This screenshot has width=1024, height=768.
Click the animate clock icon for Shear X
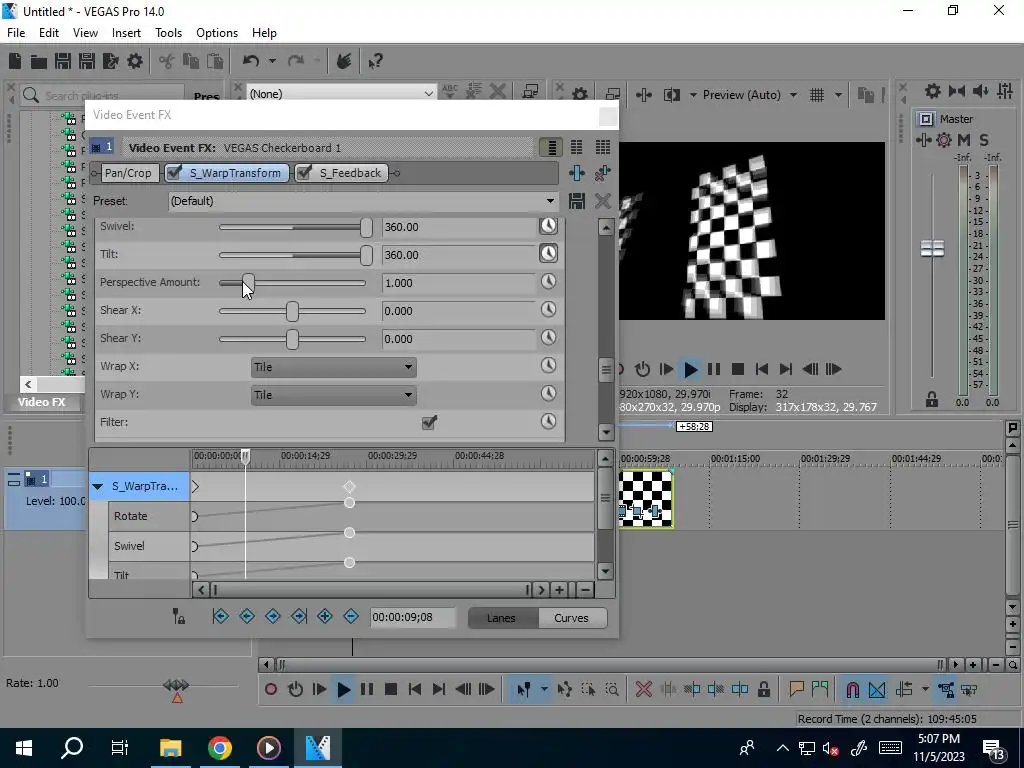(549, 310)
